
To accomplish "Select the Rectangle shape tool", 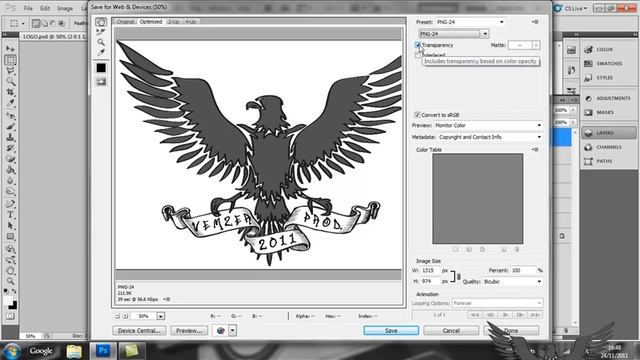I will pyautogui.click(x=10, y=236).
